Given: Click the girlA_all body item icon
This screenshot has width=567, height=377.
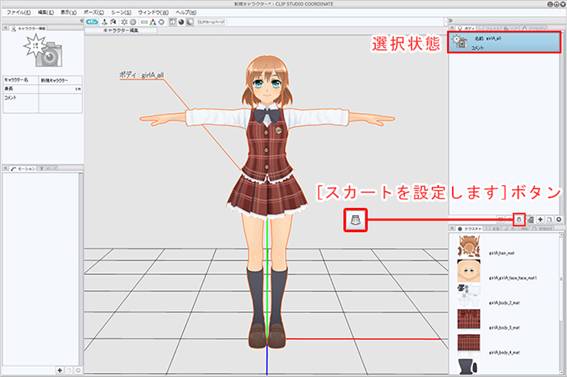Looking at the screenshot, I should (x=460, y=42).
